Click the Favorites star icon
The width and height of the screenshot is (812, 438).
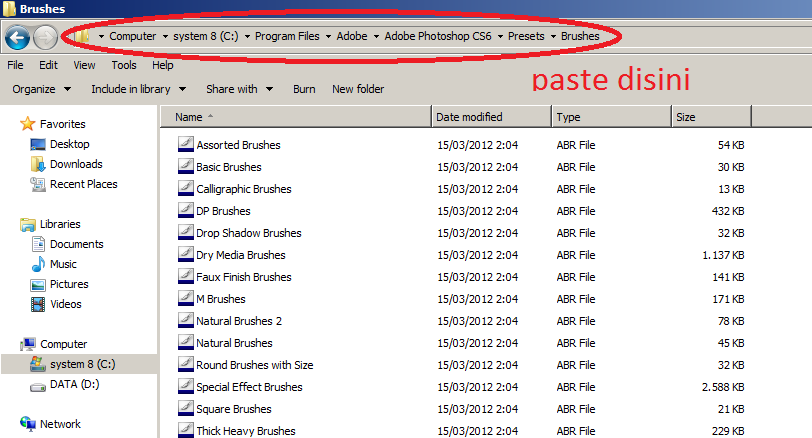[27, 124]
